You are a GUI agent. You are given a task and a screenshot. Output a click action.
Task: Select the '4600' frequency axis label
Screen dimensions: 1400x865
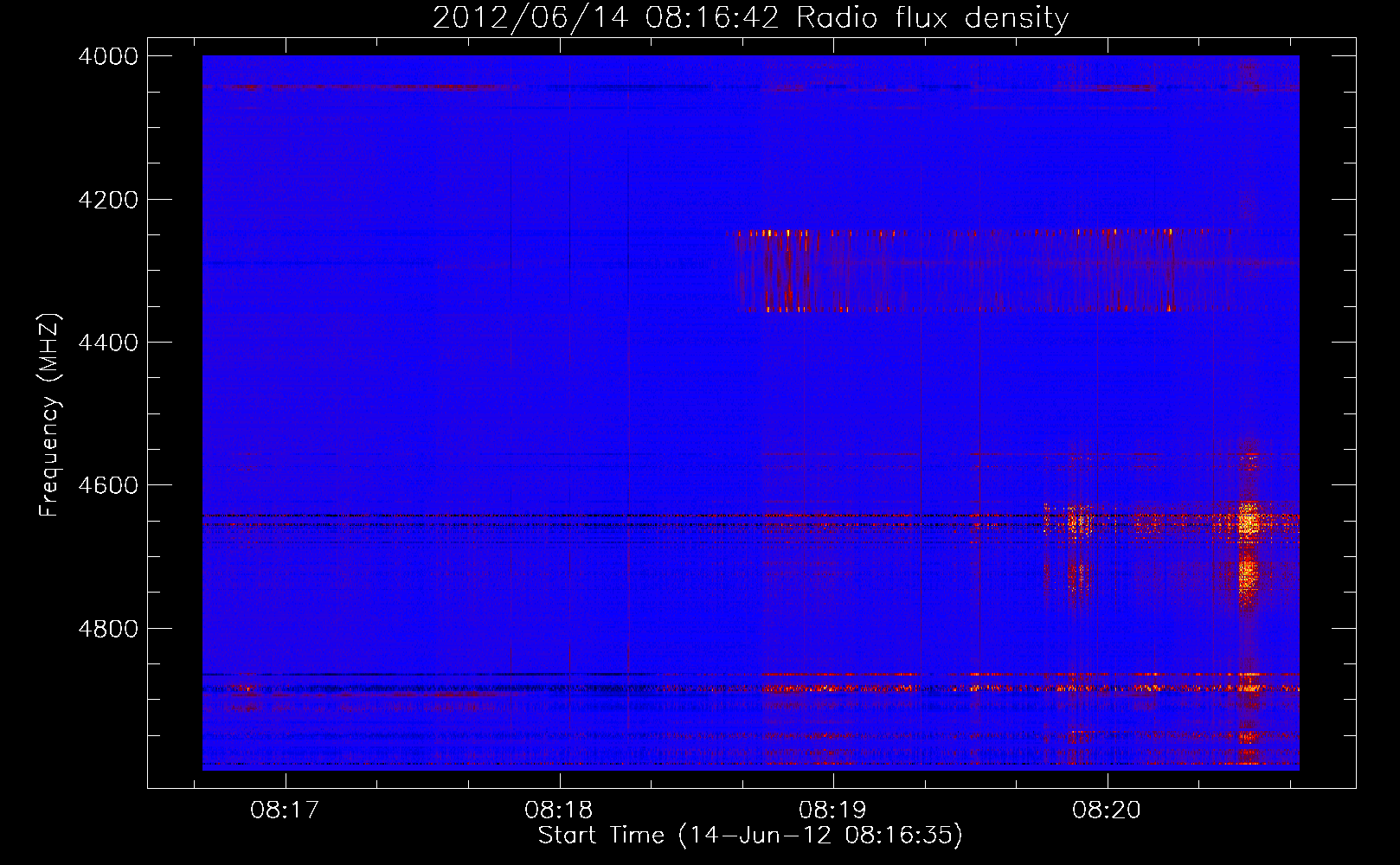click(108, 485)
